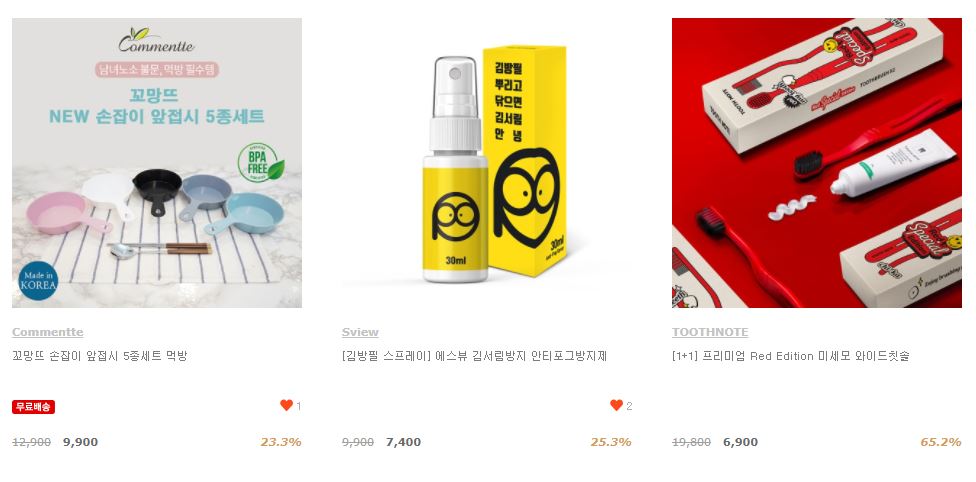
Task: Open the 꼬망뜨 손잡이 앞접시 5종세트 product title
Action: 100,356
